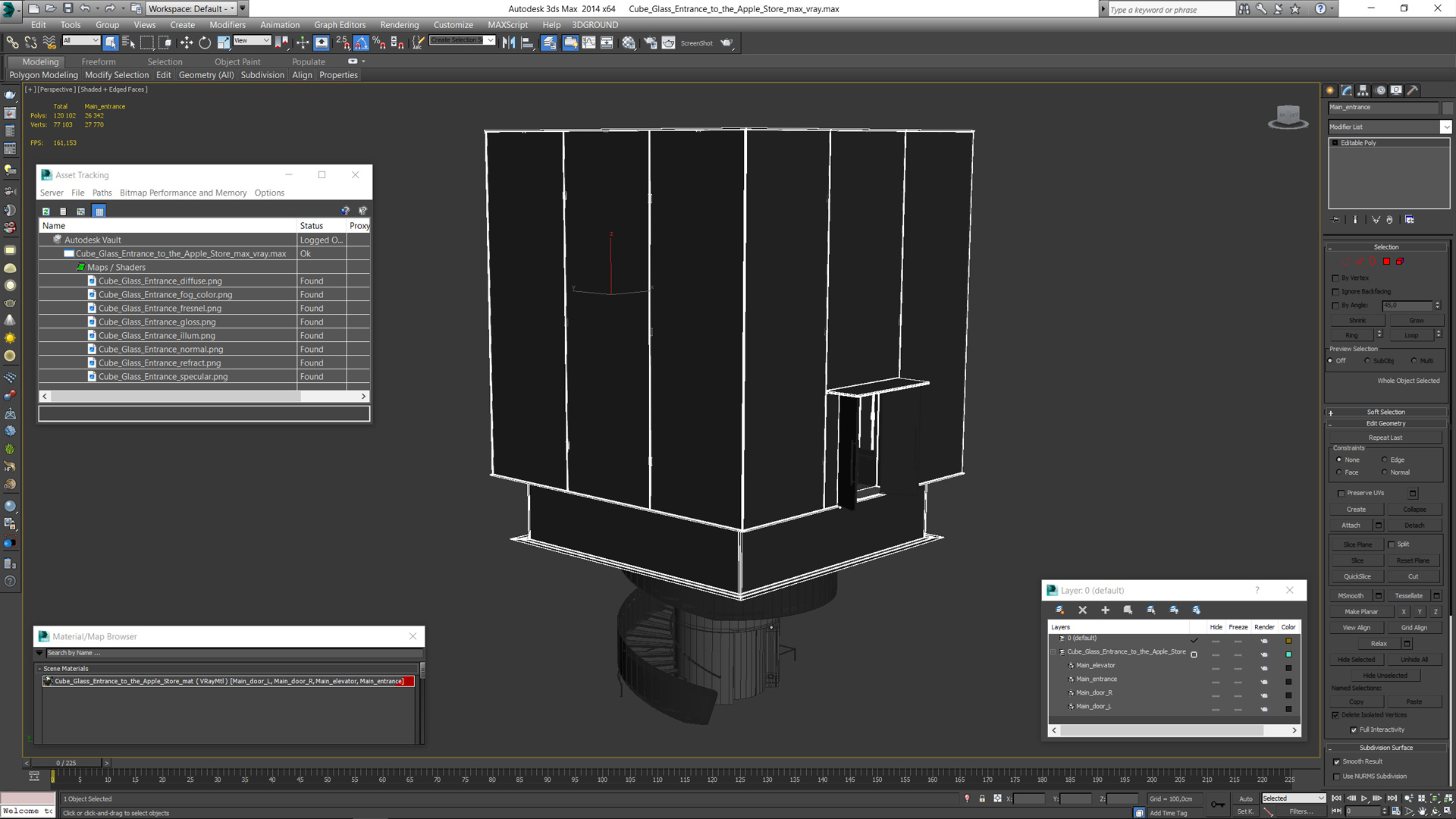The image size is (1456, 819).
Task: Click the Make Planar button
Action: click(x=1361, y=612)
